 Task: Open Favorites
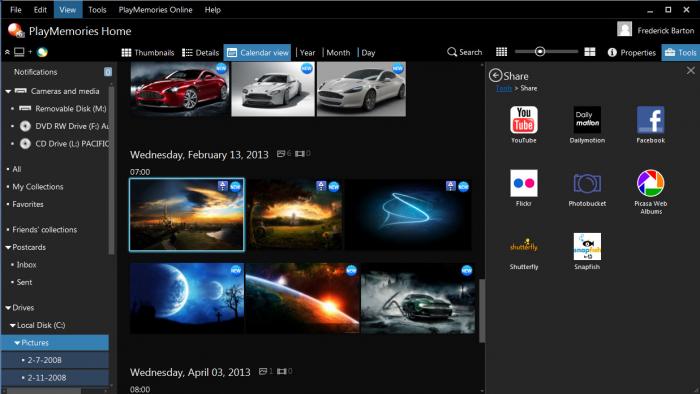(x=28, y=204)
